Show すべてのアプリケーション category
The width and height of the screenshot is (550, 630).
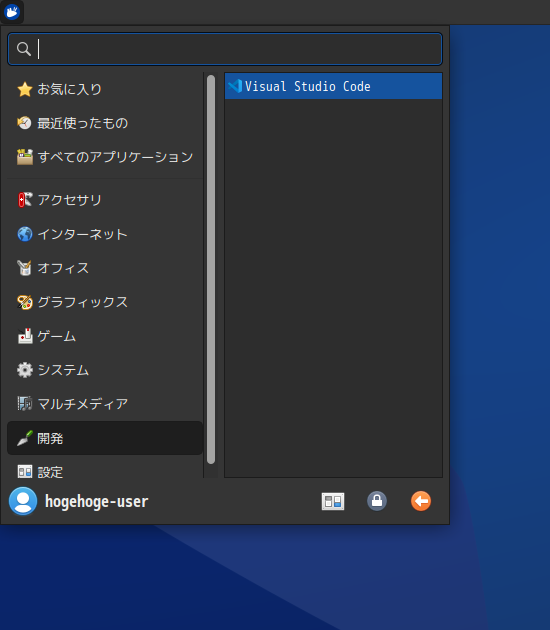[105, 157]
